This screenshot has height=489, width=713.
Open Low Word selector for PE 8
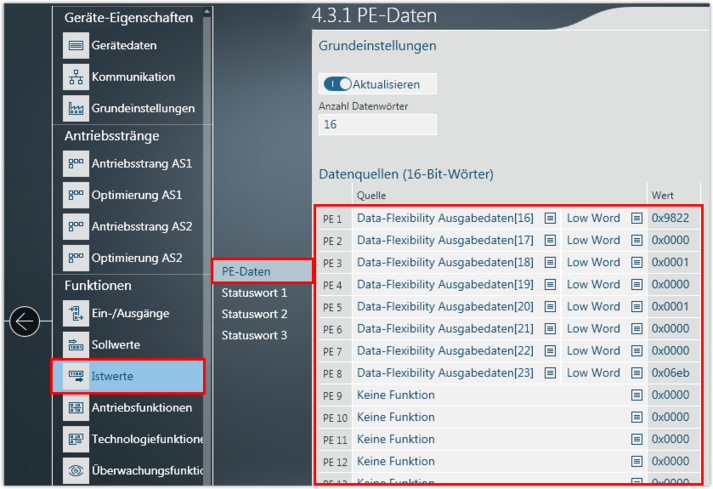pyautogui.click(x=637, y=373)
